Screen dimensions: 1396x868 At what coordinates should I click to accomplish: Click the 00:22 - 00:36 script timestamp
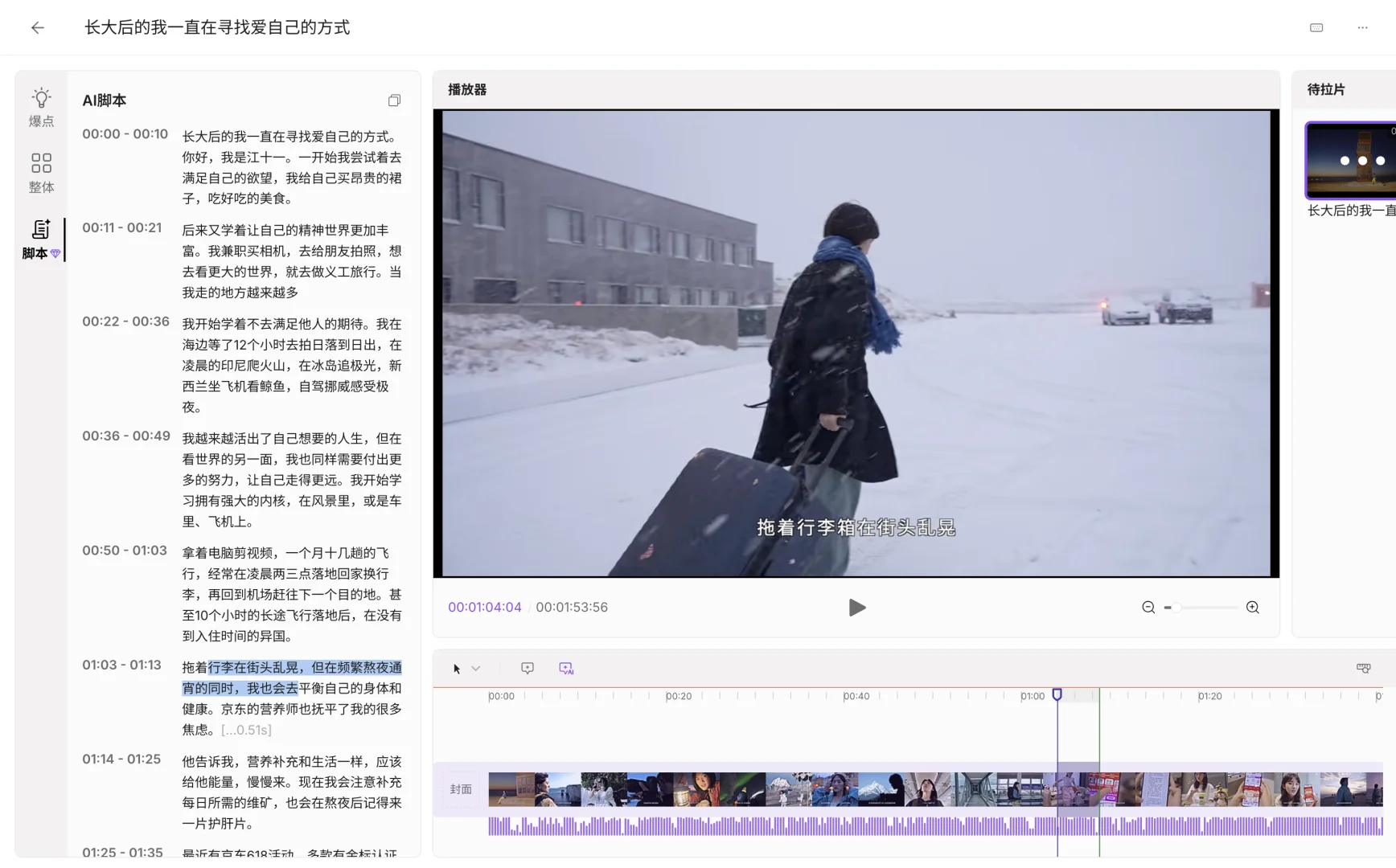coord(125,321)
